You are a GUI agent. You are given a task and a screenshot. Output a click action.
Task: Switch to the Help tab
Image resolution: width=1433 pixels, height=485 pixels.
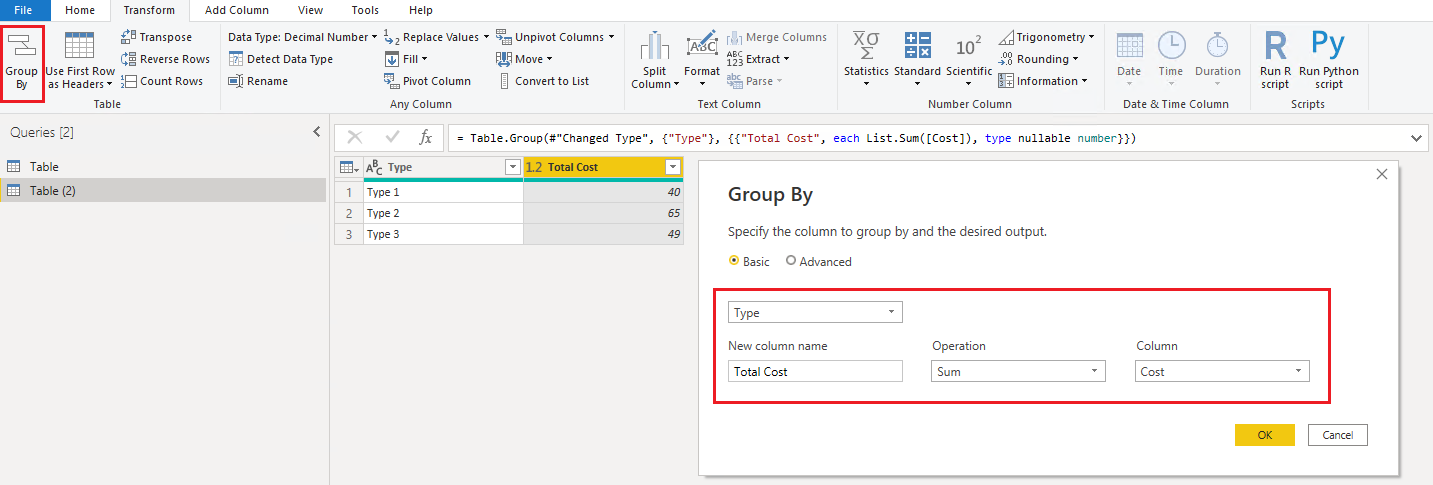pyautogui.click(x=421, y=10)
